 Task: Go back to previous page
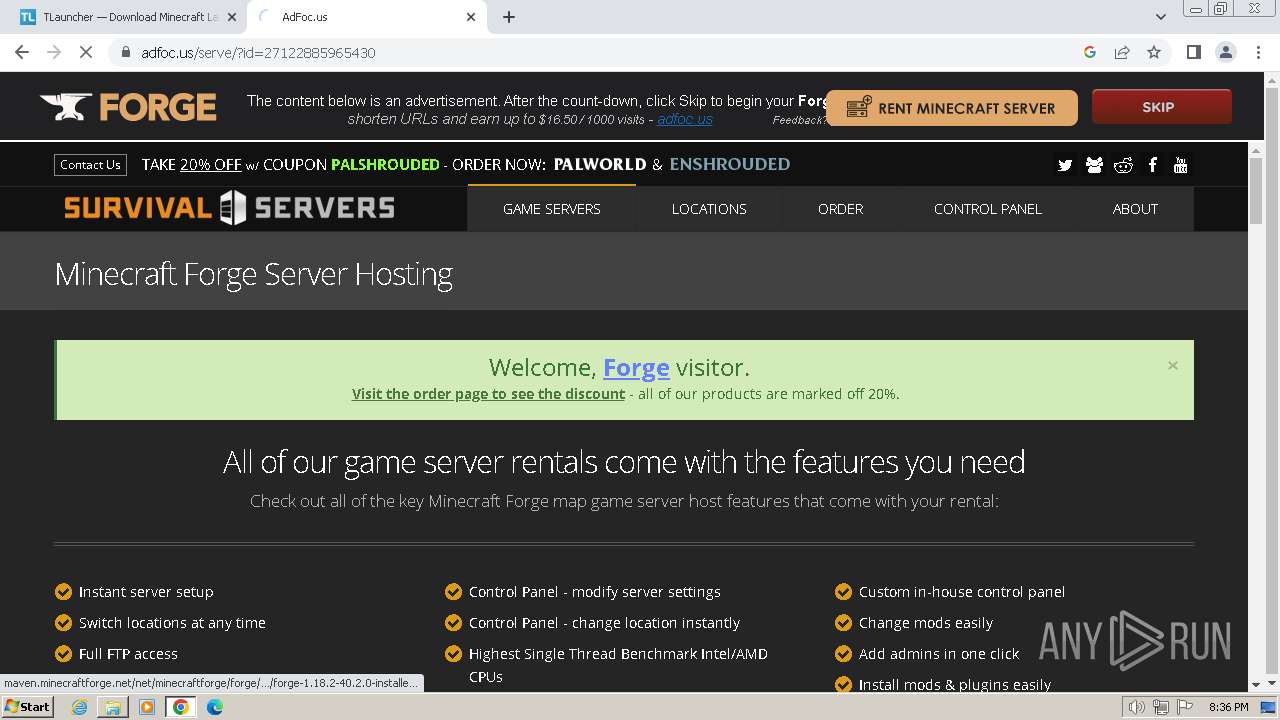(22, 52)
